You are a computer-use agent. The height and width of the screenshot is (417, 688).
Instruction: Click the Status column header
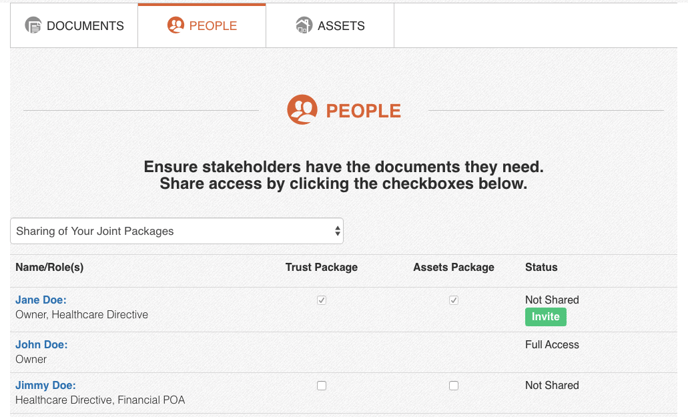pos(541,267)
